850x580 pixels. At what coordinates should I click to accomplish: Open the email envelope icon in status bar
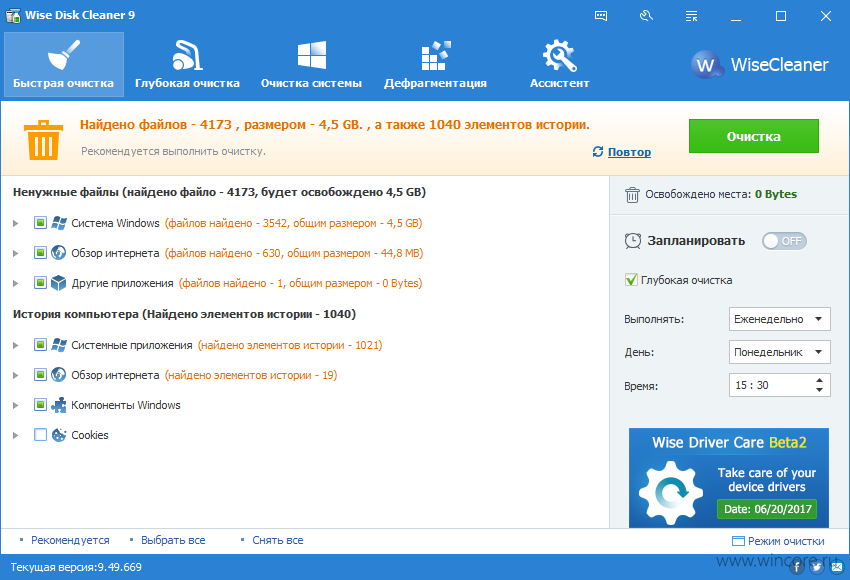(x=838, y=568)
